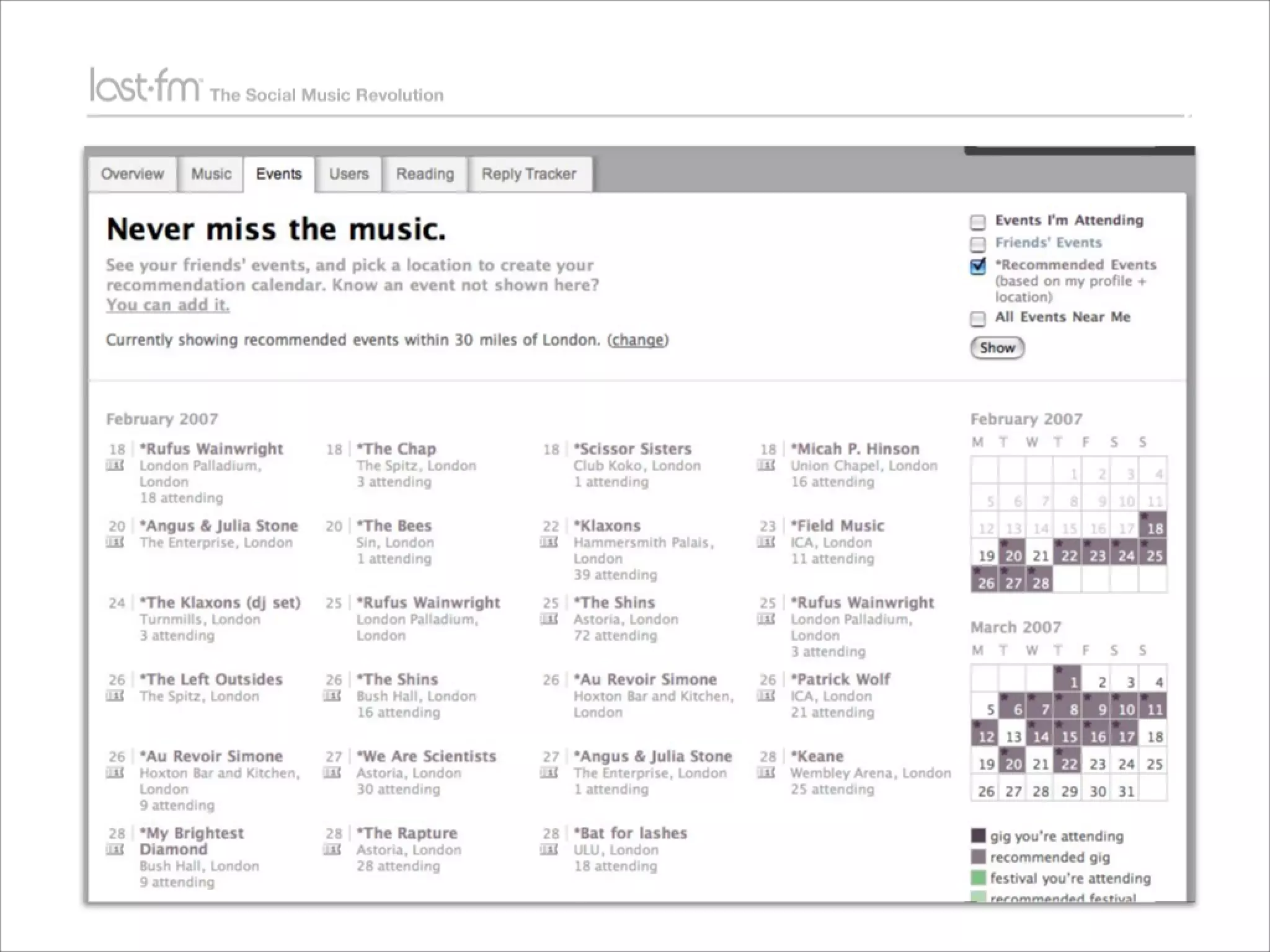This screenshot has height=952, width=1270.
Task: Go to the Users tab
Action: pyautogui.click(x=349, y=174)
